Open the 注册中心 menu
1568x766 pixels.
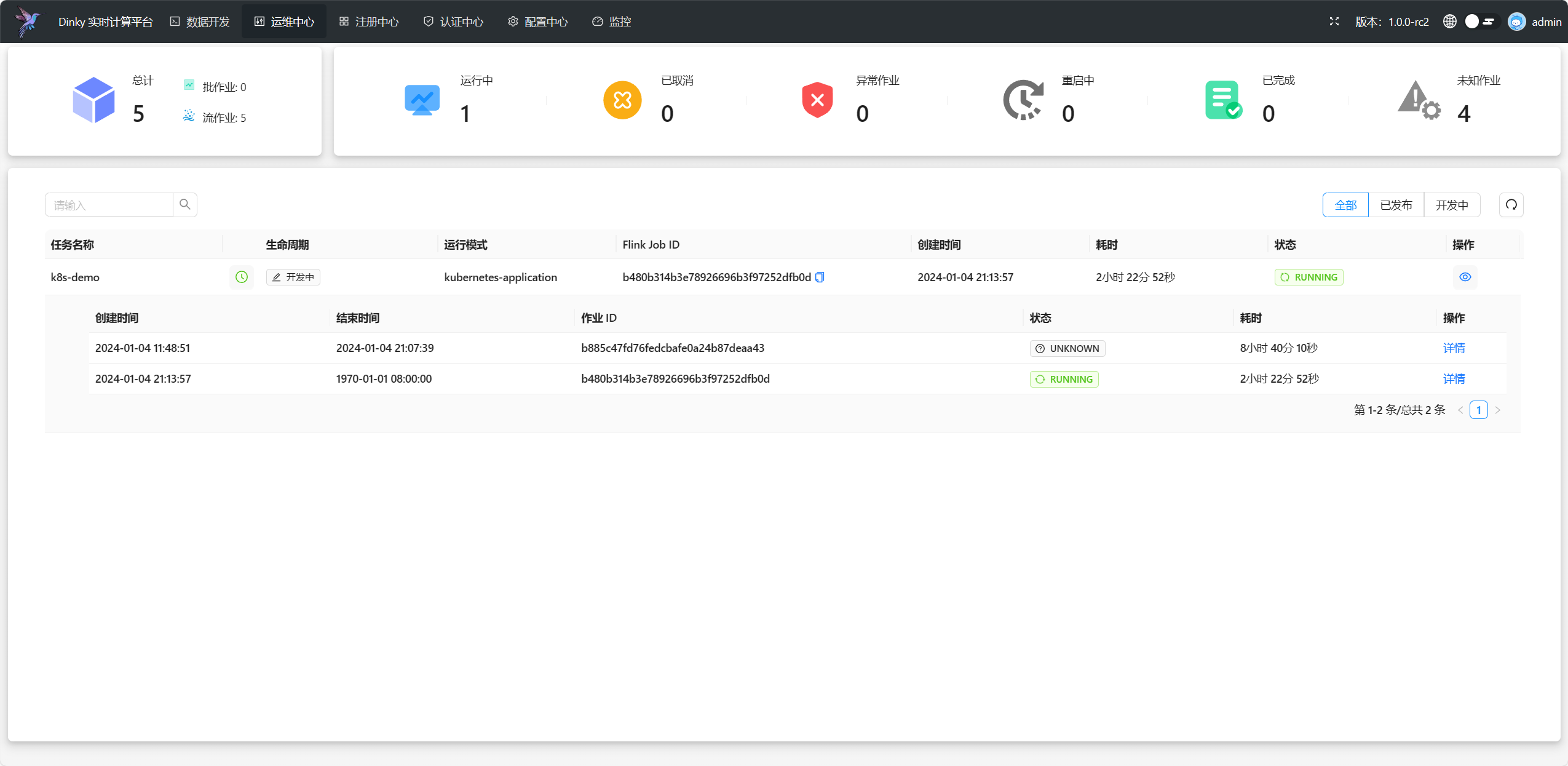tap(368, 22)
